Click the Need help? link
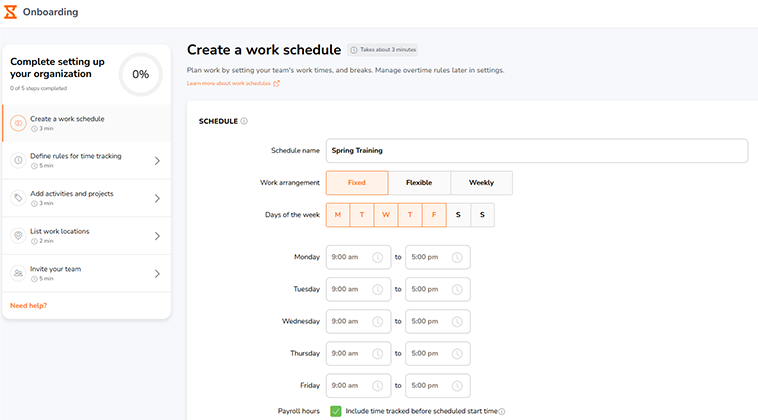 click(x=28, y=305)
